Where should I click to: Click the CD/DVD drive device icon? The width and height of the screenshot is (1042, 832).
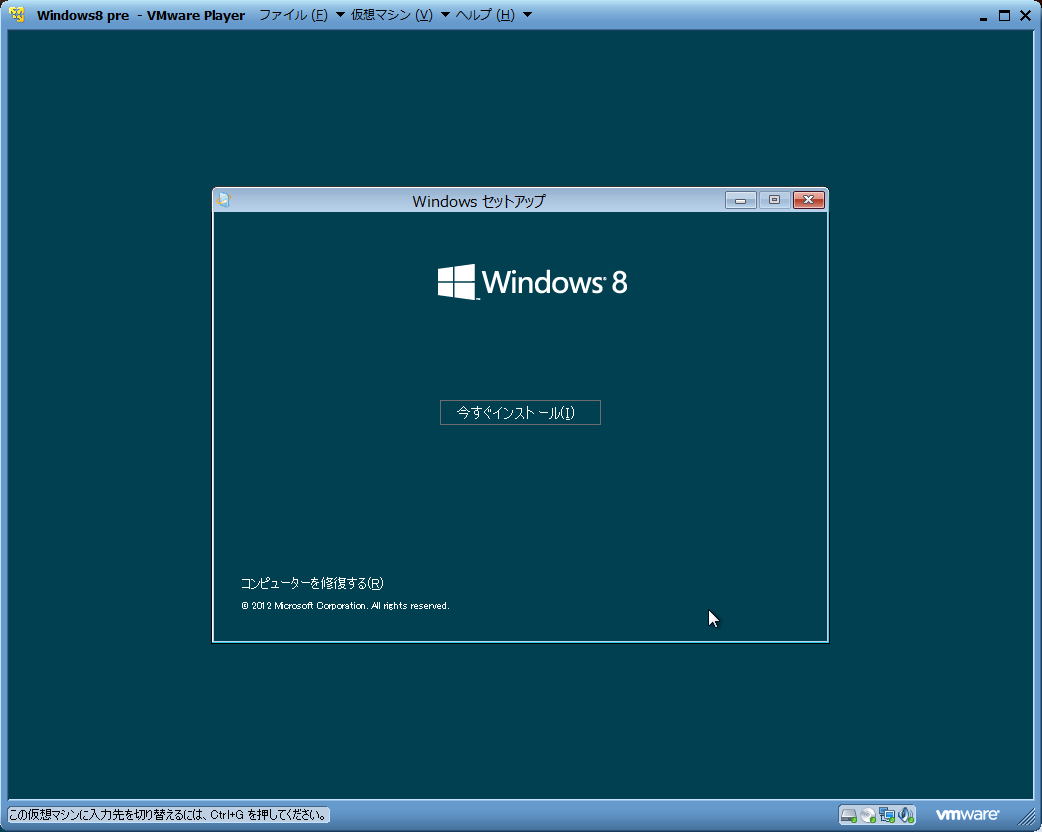[868, 815]
